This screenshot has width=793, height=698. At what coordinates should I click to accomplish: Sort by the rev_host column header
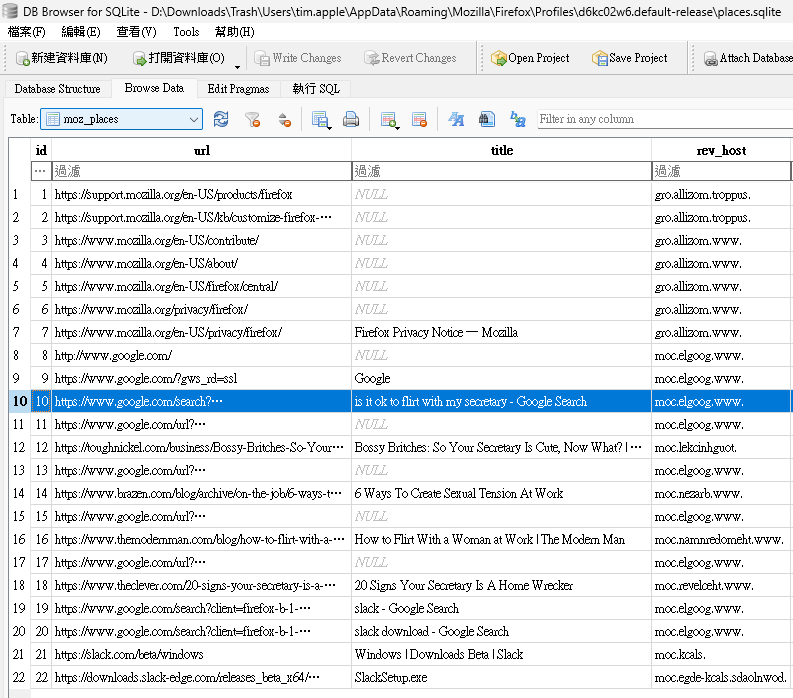721,150
